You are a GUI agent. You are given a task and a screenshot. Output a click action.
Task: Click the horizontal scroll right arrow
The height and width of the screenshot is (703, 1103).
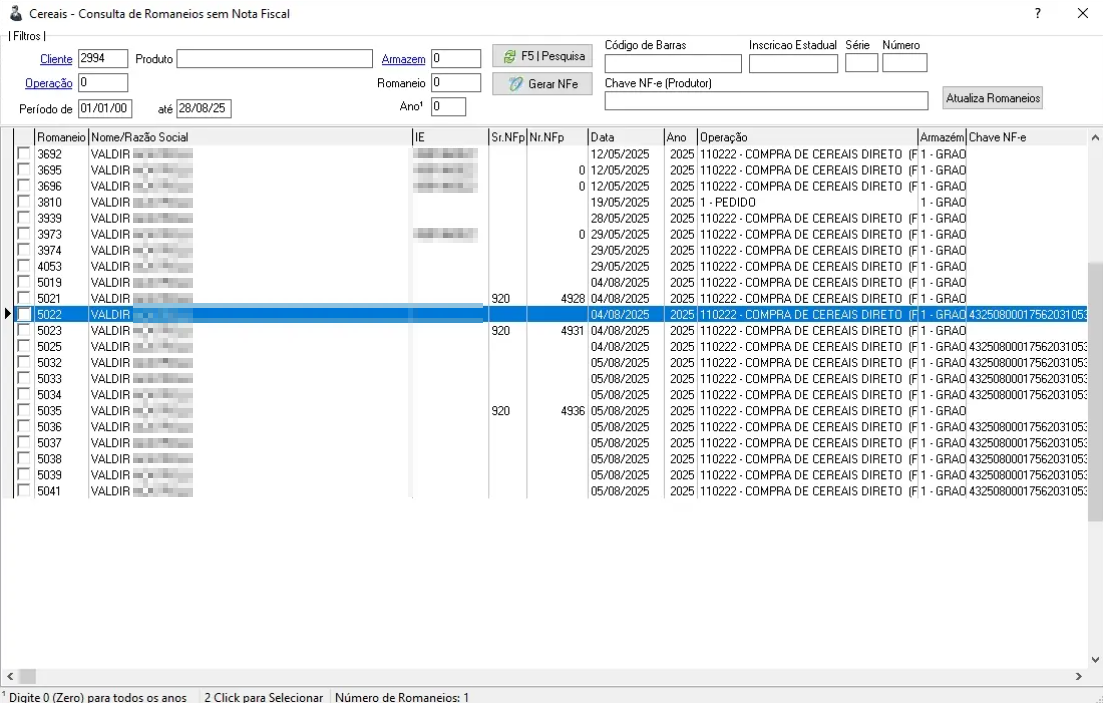1079,676
